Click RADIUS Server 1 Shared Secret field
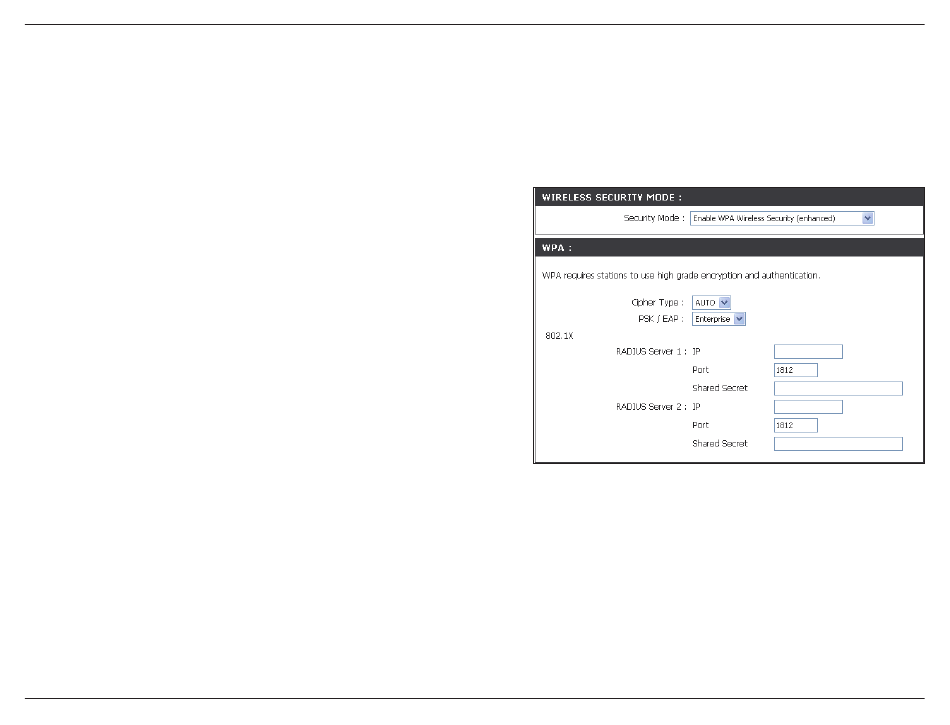The image size is (950, 725). (838, 389)
